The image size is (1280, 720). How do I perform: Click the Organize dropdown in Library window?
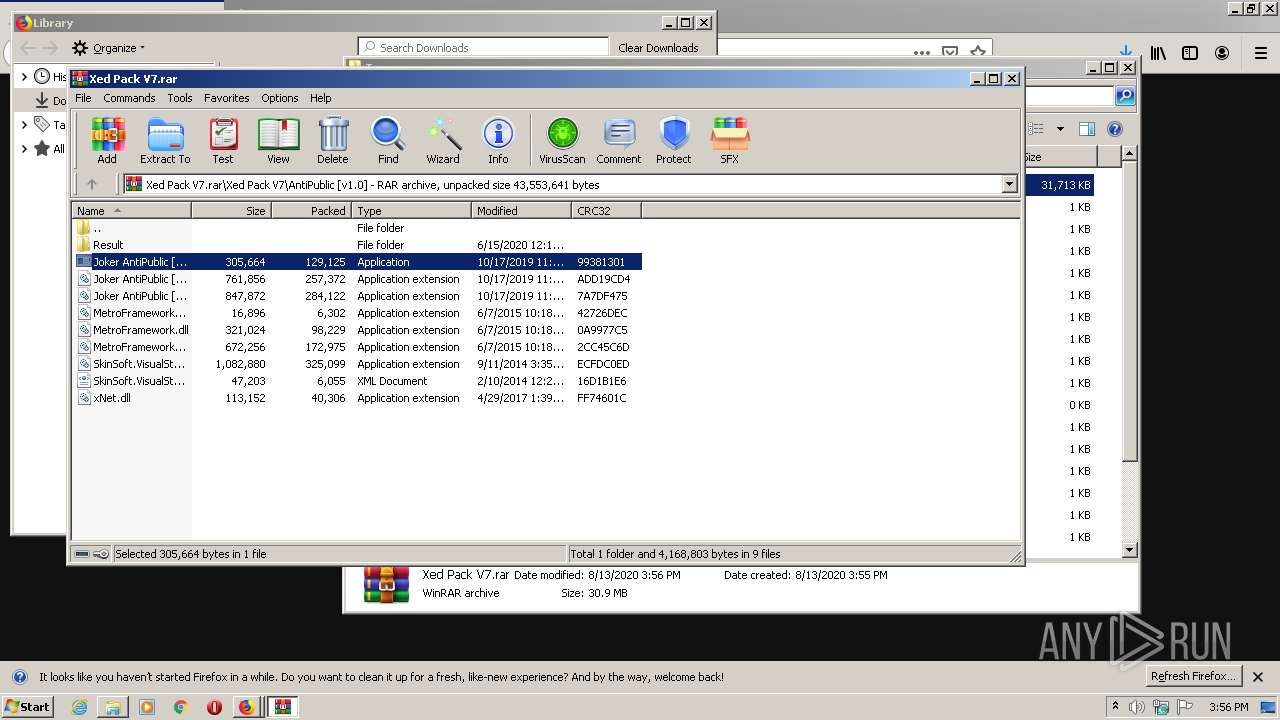[x=109, y=48]
